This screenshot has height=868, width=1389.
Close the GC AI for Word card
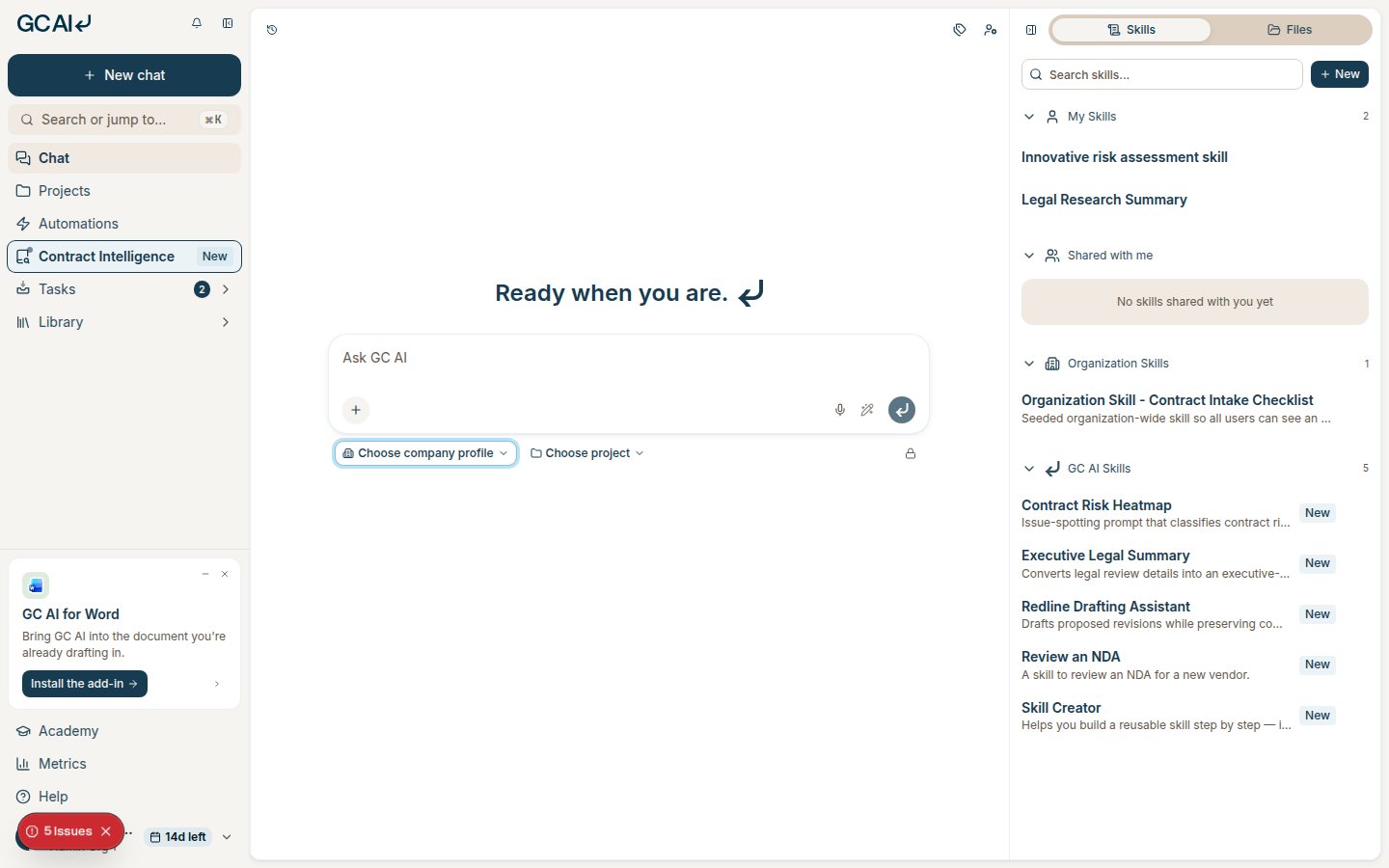coord(225,574)
